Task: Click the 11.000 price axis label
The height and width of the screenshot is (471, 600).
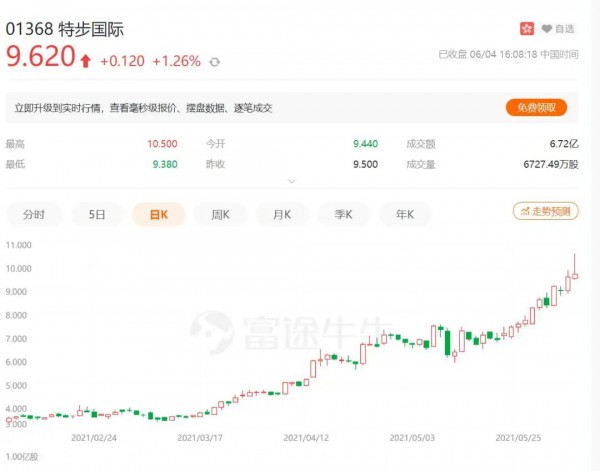Action: pyautogui.click(x=18, y=245)
